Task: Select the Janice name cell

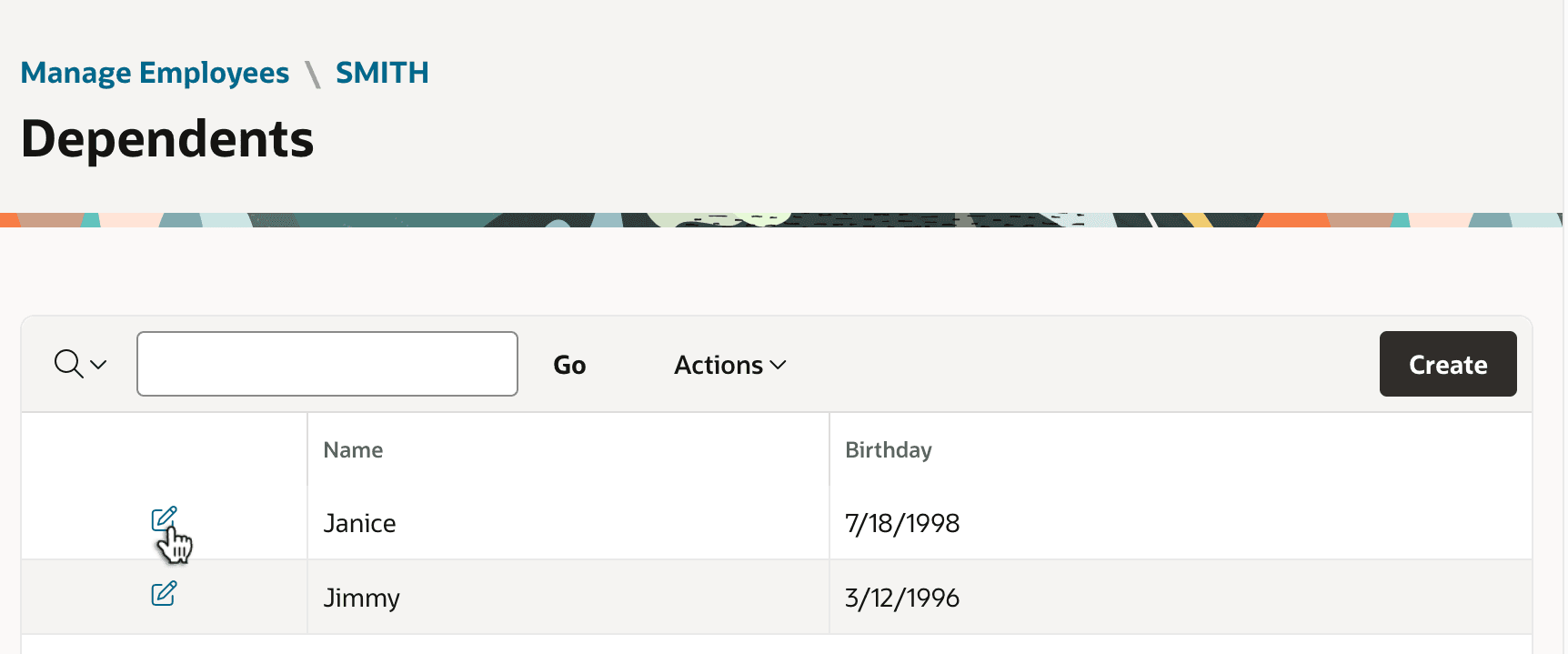Action: (x=568, y=523)
